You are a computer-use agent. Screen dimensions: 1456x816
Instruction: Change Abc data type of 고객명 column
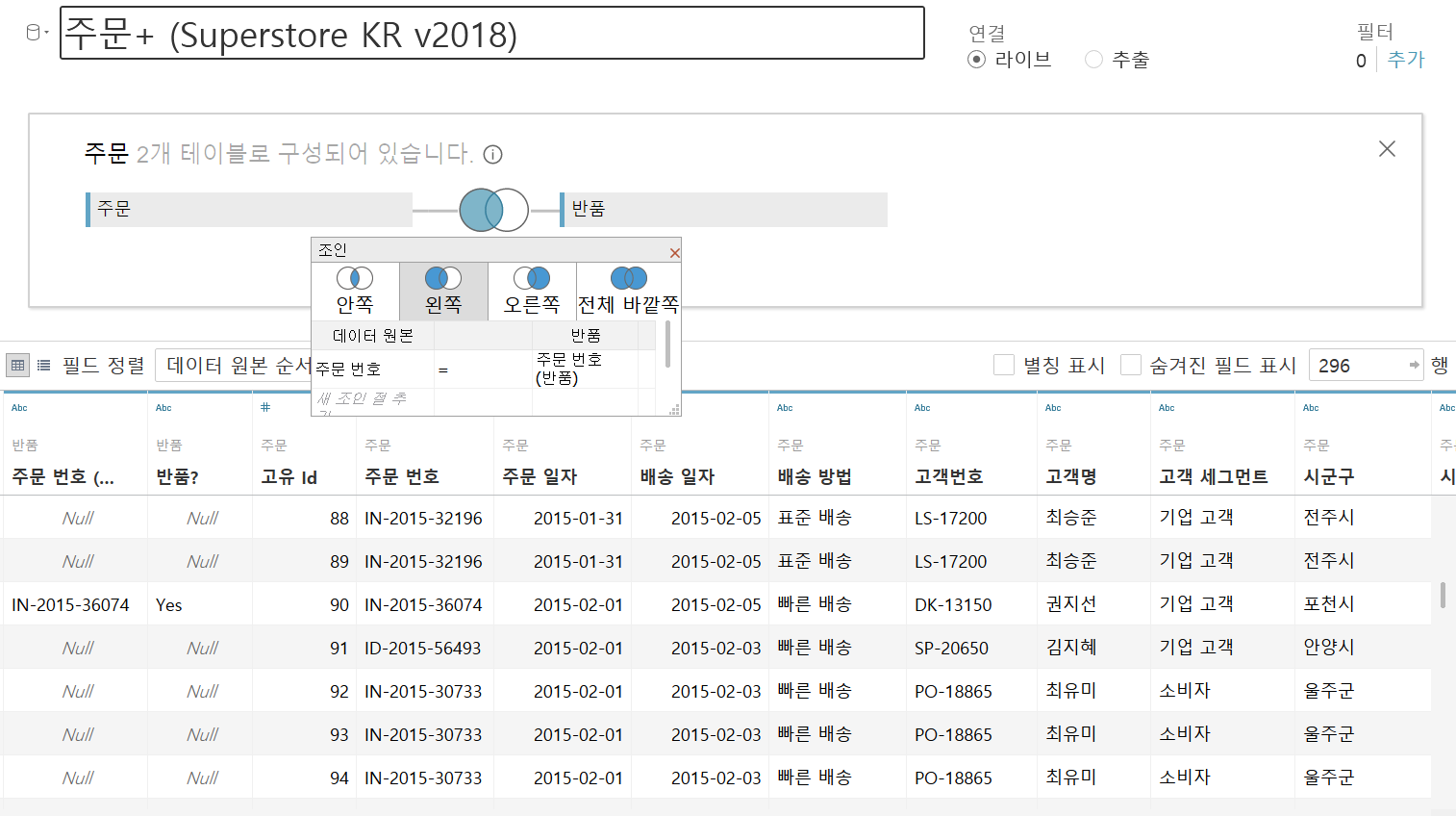point(1053,407)
